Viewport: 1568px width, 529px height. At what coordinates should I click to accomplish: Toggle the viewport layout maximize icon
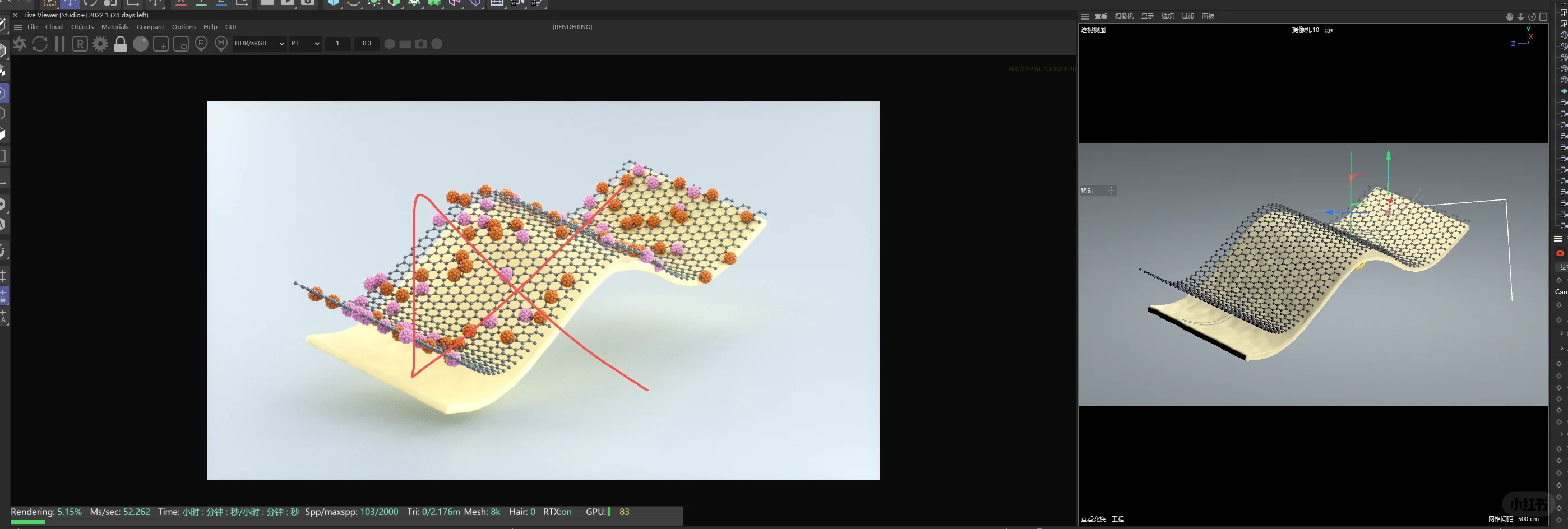point(1543,17)
